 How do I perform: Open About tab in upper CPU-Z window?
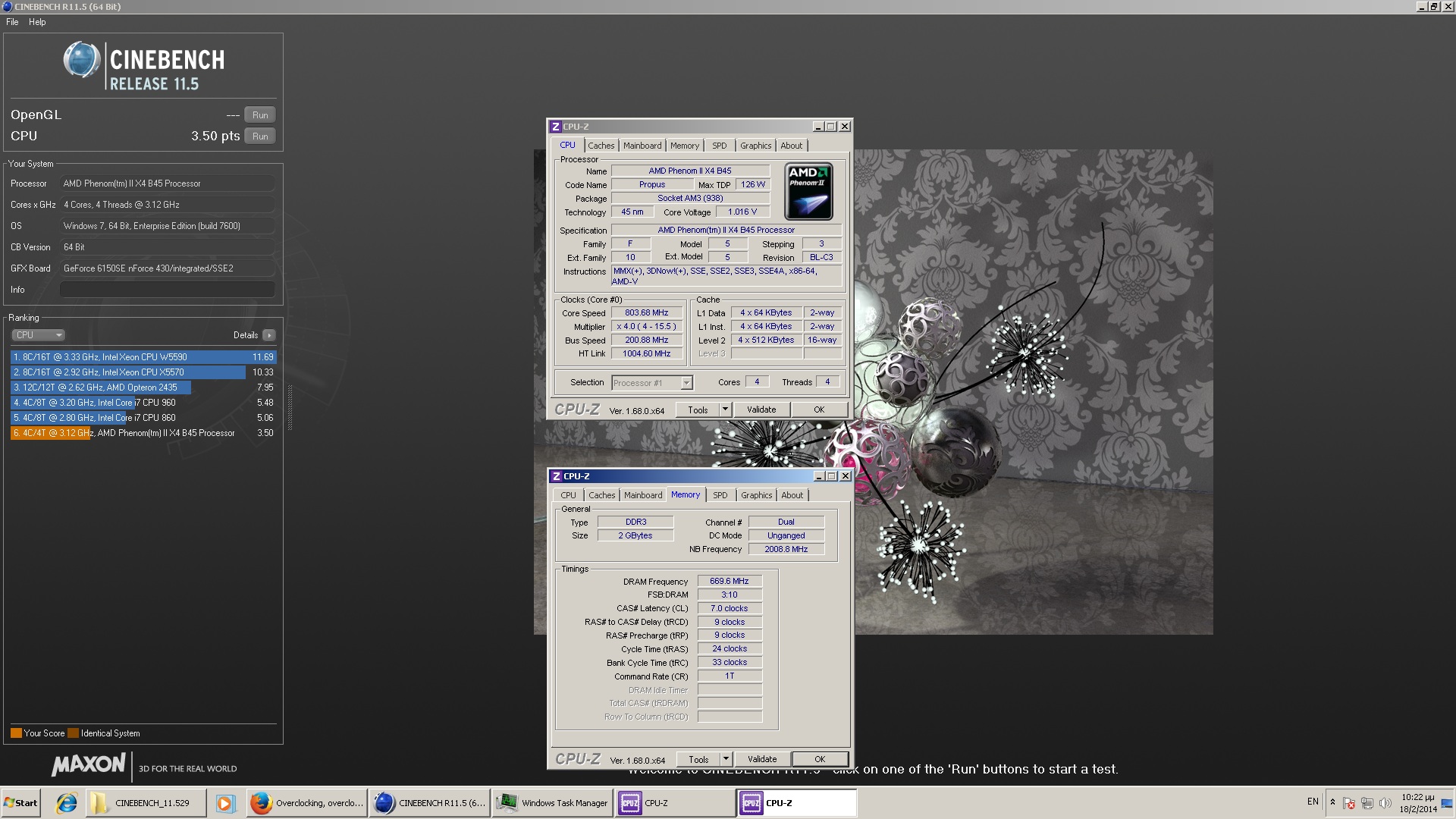791,146
